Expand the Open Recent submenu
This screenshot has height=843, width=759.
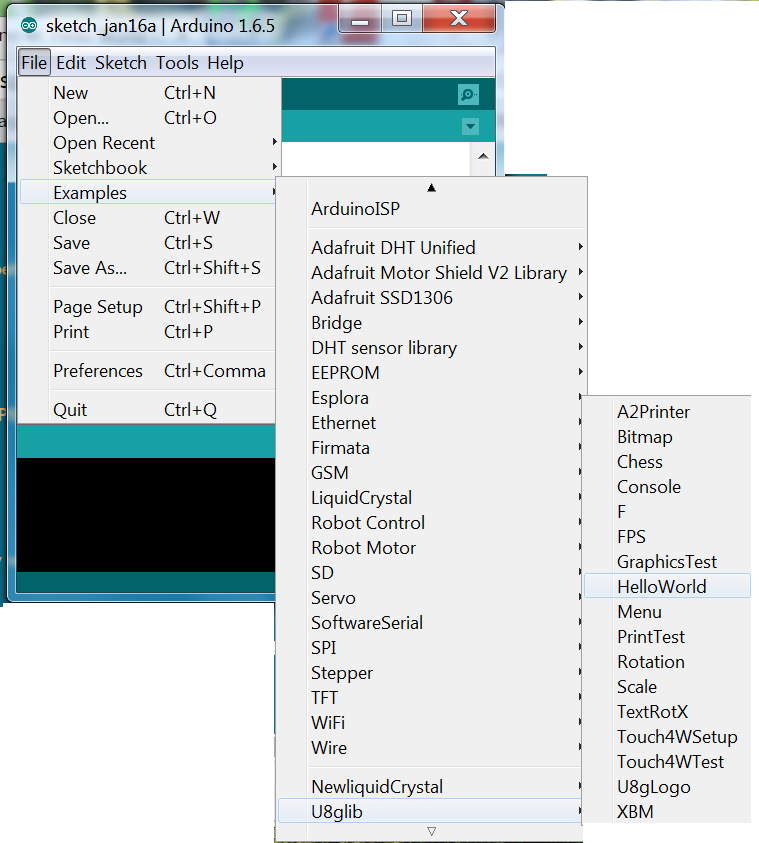149,142
